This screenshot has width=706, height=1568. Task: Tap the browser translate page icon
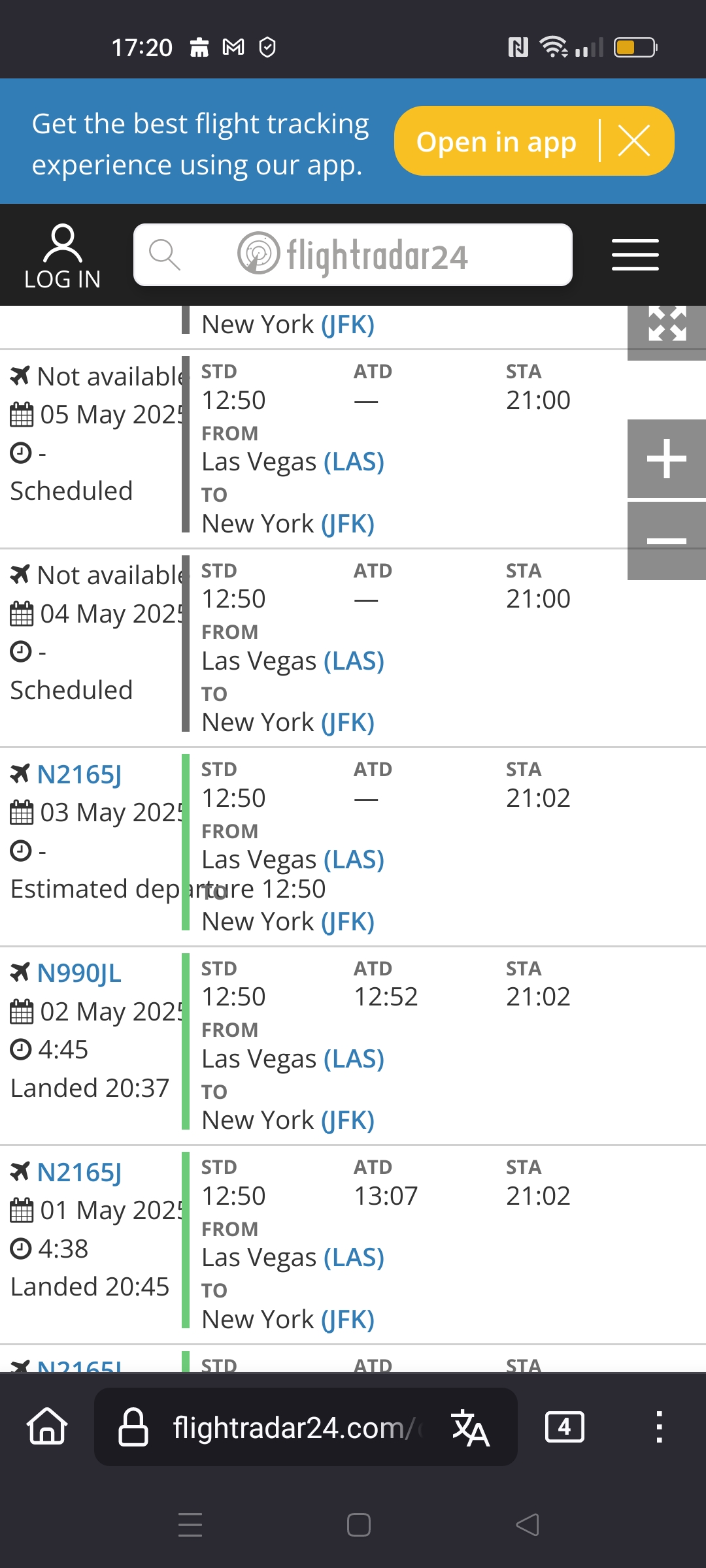[x=470, y=1428]
